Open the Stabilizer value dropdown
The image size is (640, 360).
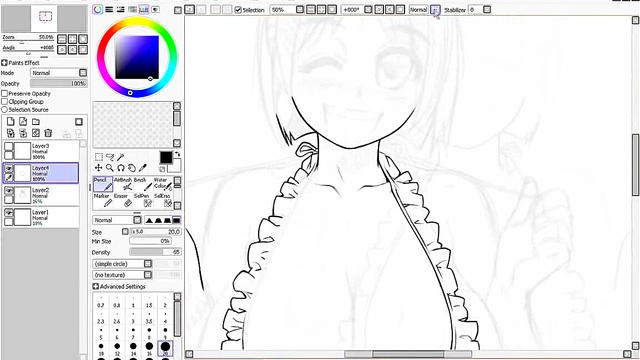tap(487, 9)
